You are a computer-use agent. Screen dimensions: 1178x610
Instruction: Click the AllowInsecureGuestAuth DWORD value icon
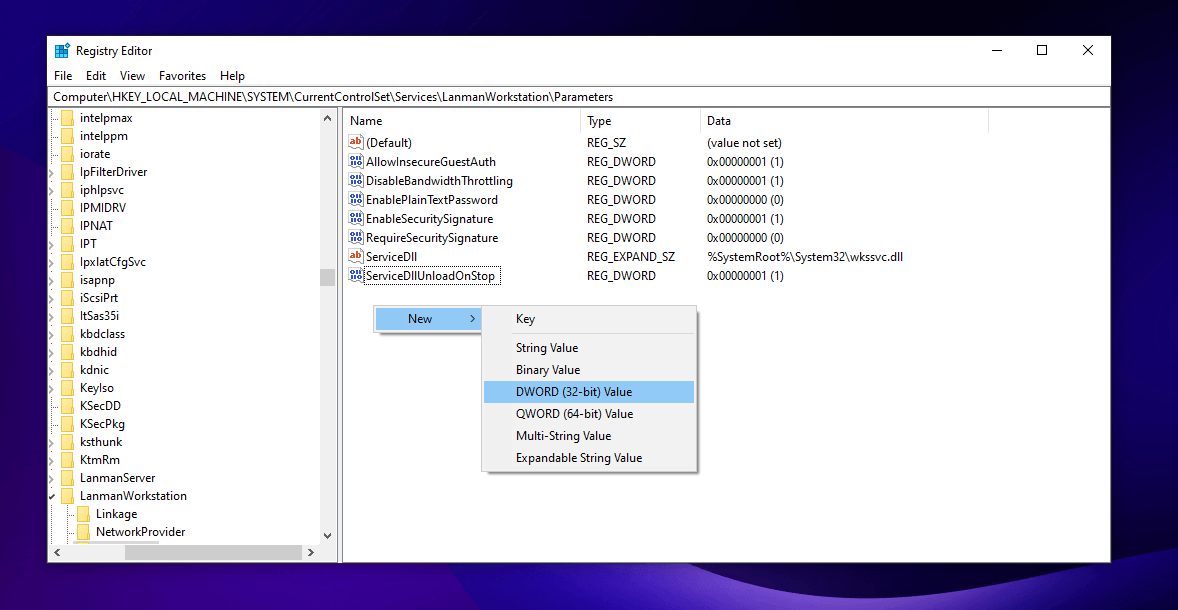tap(356, 162)
